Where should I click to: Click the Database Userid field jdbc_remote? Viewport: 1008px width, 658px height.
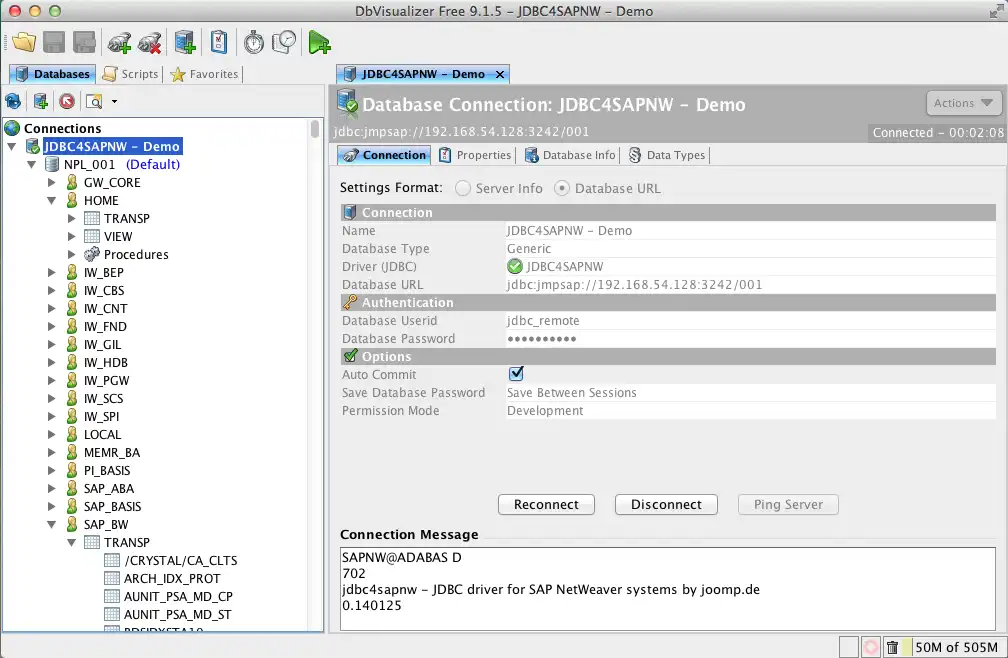point(751,320)
